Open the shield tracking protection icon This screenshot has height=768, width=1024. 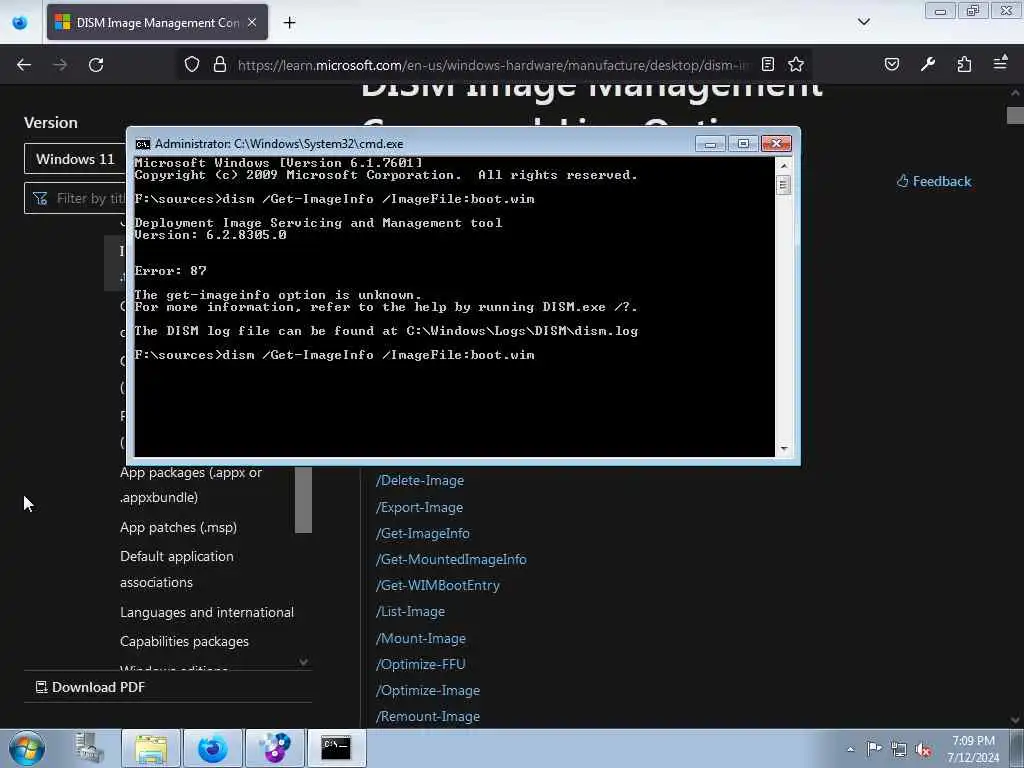pos(191,64)
